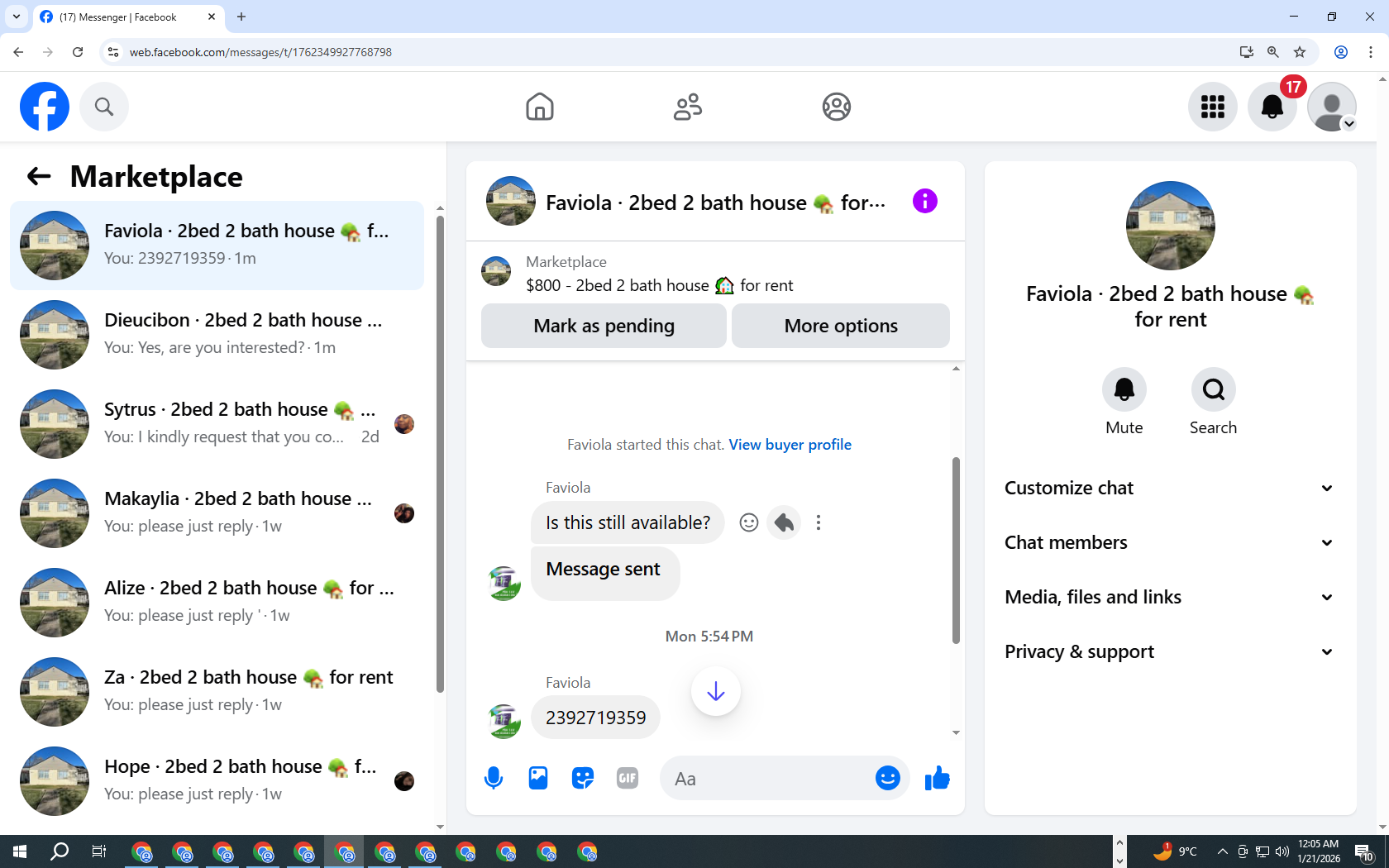Open conversation information purple icon
The image size is (1389, 868).
[x=925, y=201]
